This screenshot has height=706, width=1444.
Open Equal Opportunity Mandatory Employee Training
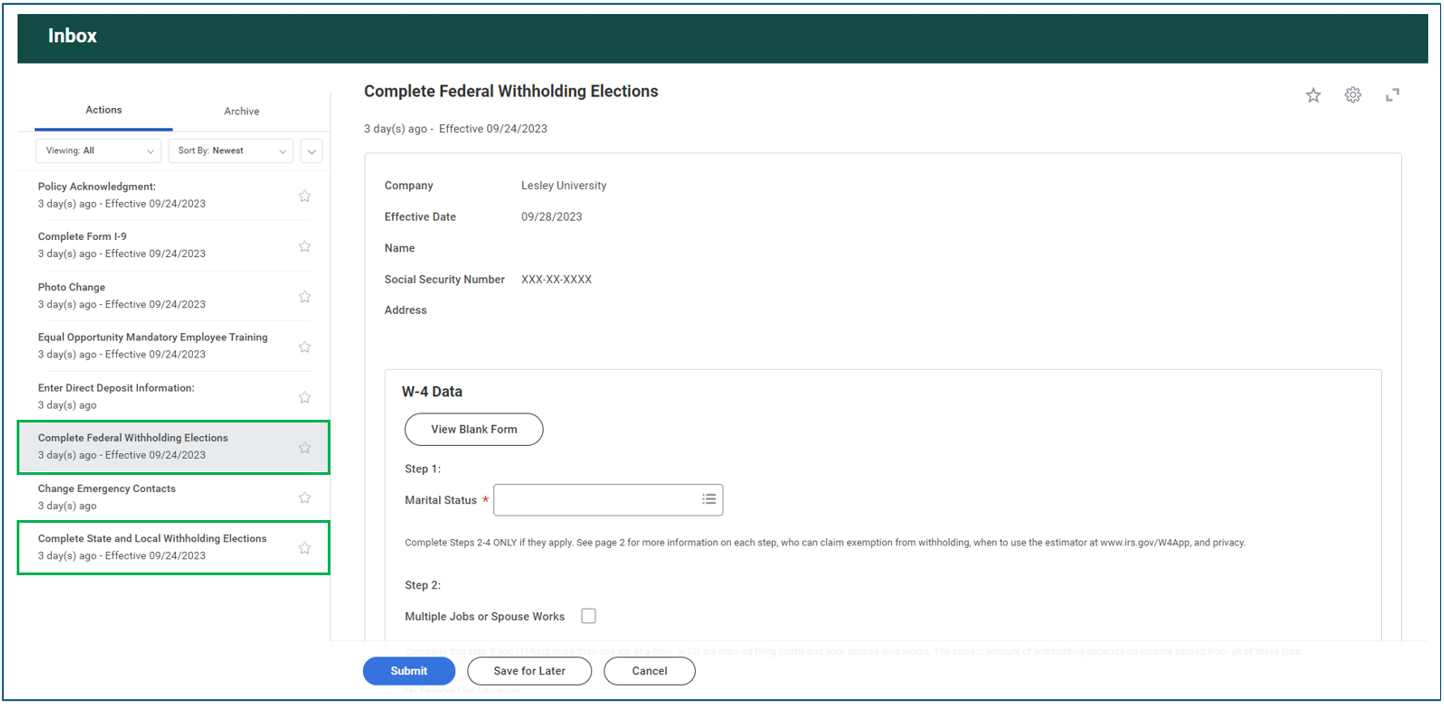click(x=173, y=346)
